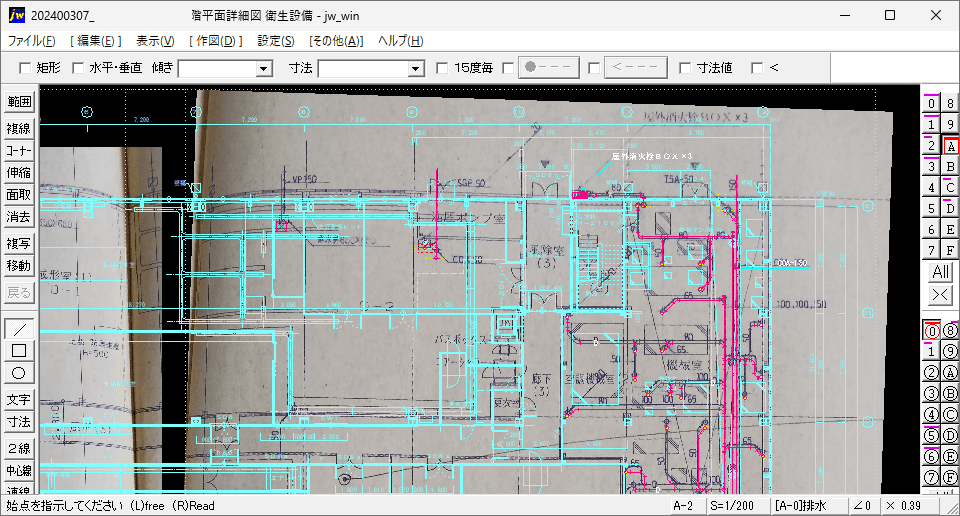Click the S=1/200 scale status field
Viewport: 960px width, 516px height.
click(x=732, y=506)
